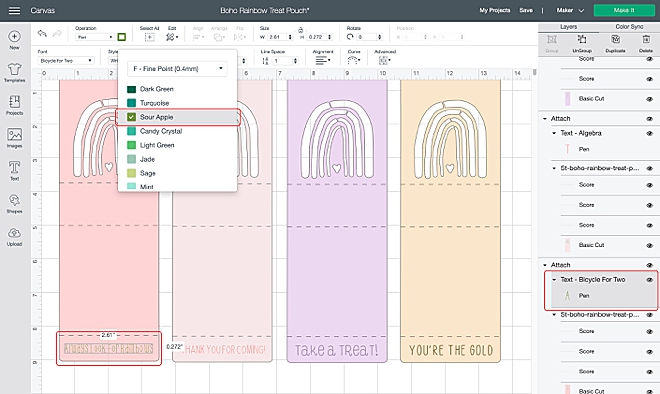Open the Images library
This screenshot has width=660, height=394.
coord(14,135)
